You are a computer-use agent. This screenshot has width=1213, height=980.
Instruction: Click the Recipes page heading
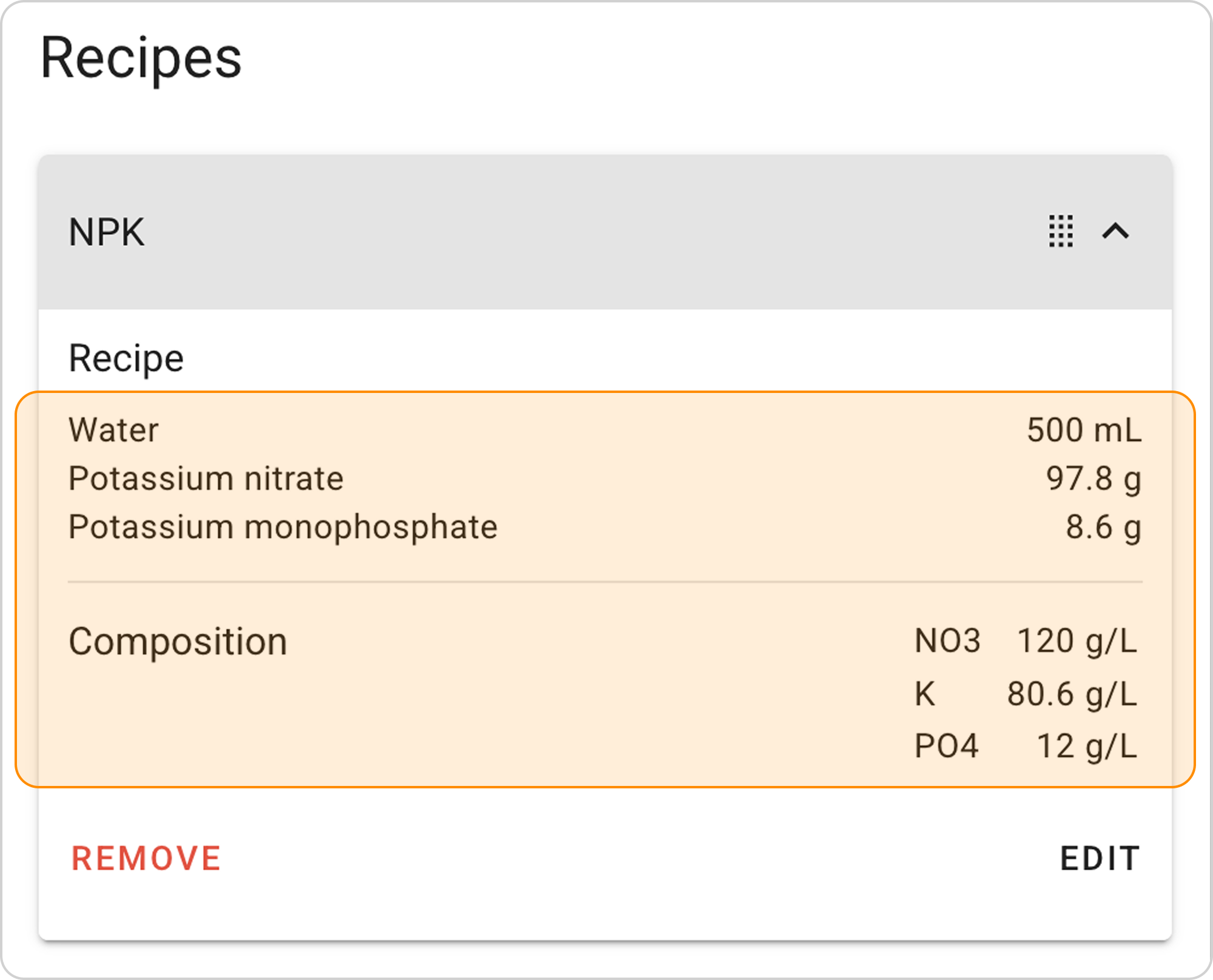click(x=141, y=59)
